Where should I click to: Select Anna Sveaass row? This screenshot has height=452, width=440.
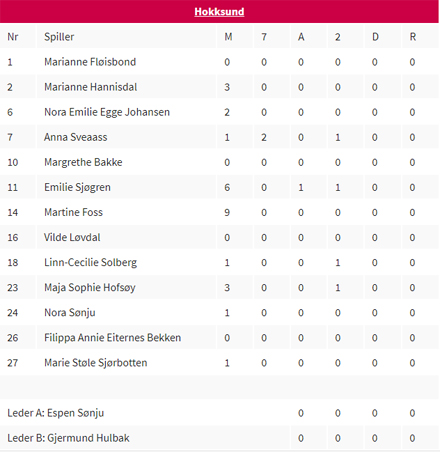pyautogui.click(x=219, y=137)
